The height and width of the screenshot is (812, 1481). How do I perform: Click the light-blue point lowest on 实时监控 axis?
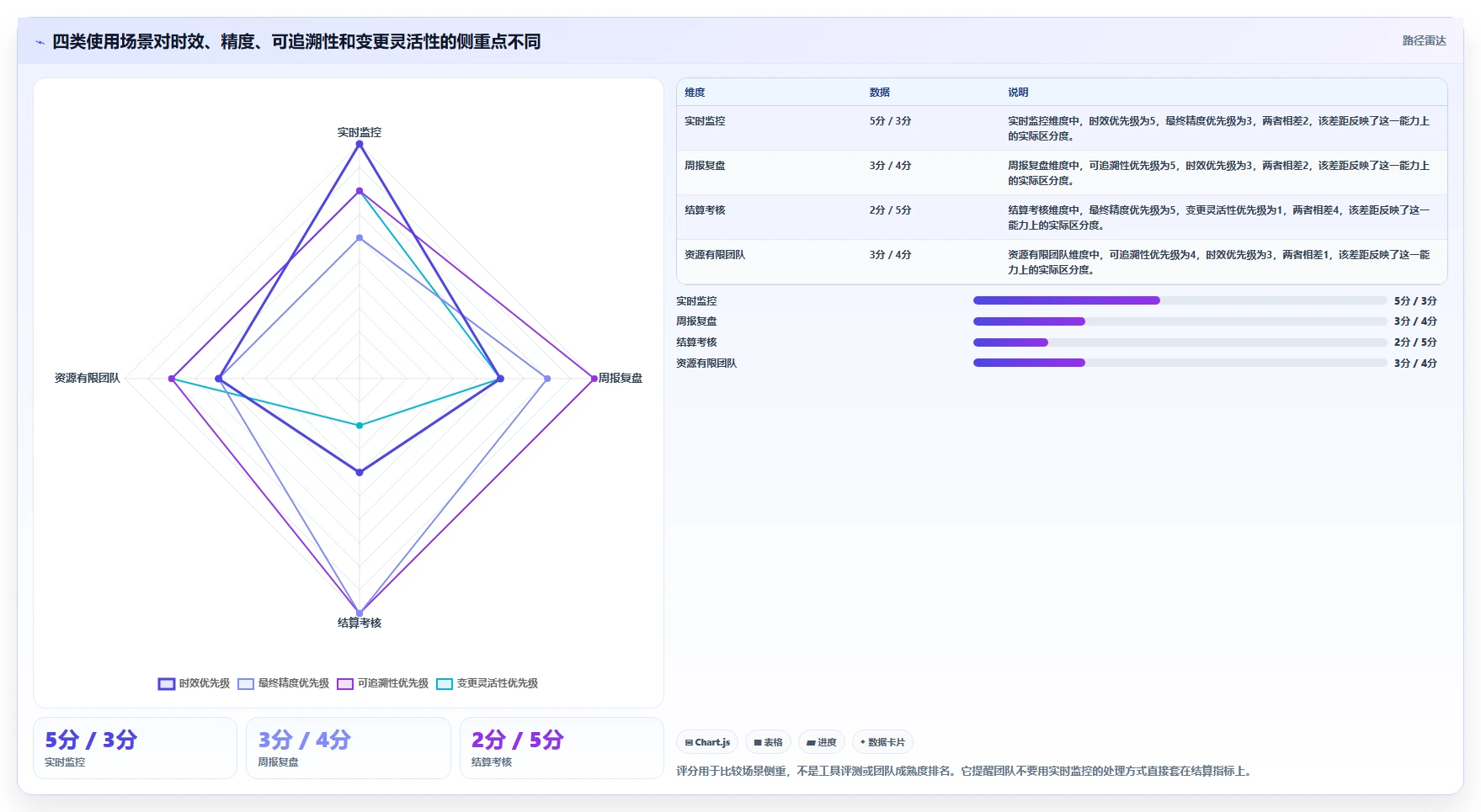360,238
